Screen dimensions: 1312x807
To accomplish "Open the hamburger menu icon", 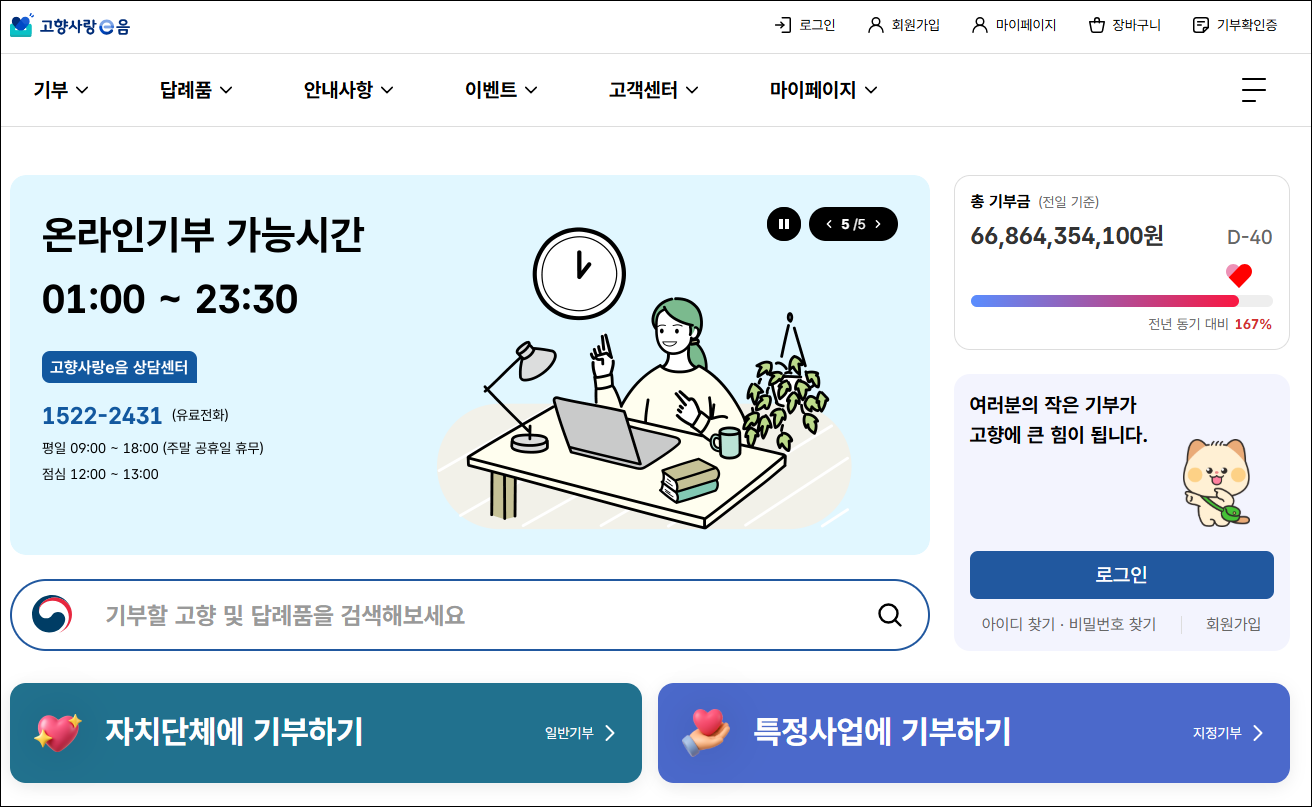I will (x=1254, y=90).
